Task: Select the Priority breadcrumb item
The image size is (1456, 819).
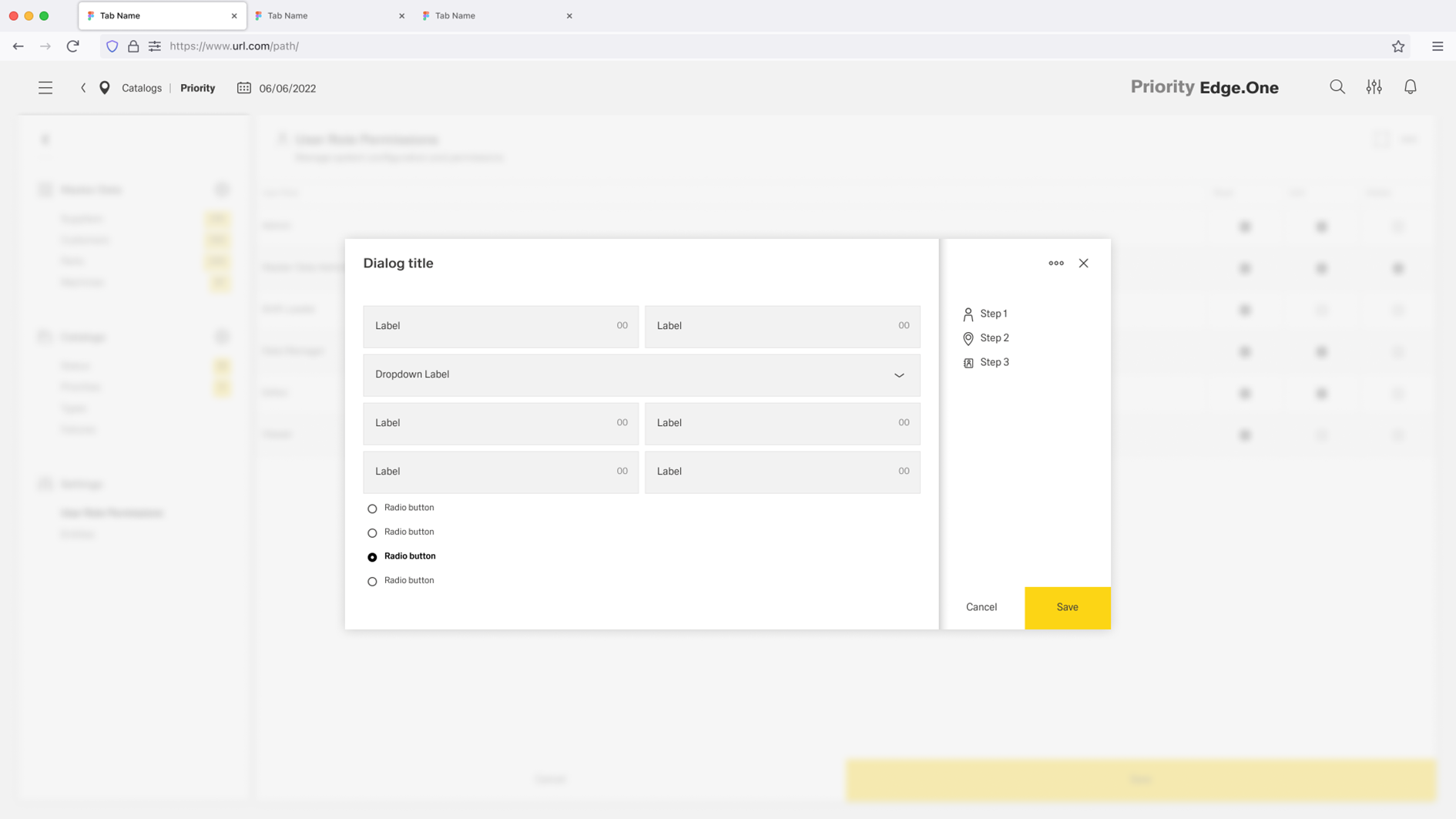Action: click(x=197, y=88)
